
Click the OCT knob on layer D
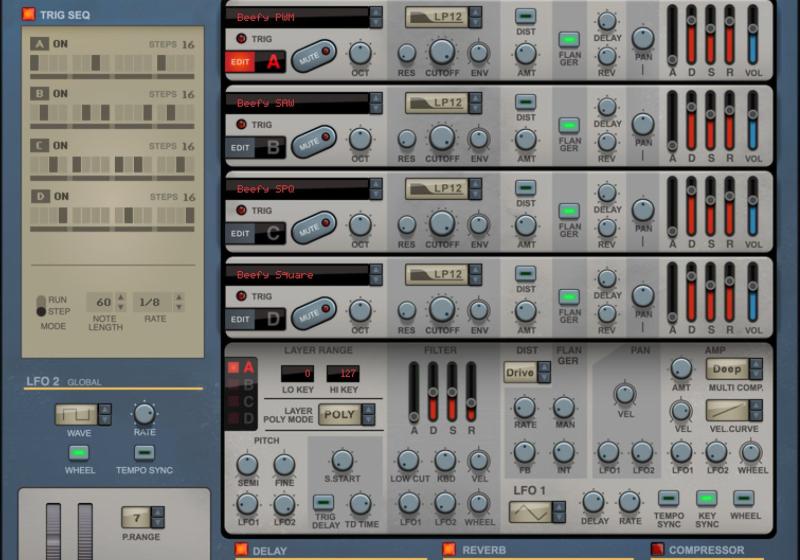(360, 311)
